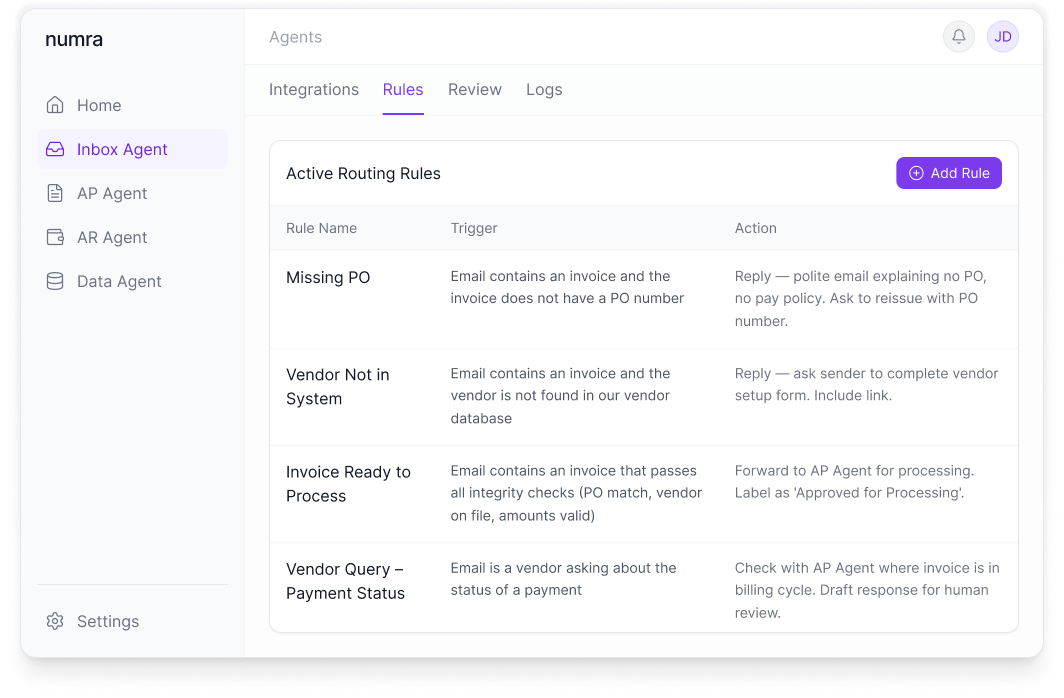Open the Settings gear icon

[x=57, y=621]
